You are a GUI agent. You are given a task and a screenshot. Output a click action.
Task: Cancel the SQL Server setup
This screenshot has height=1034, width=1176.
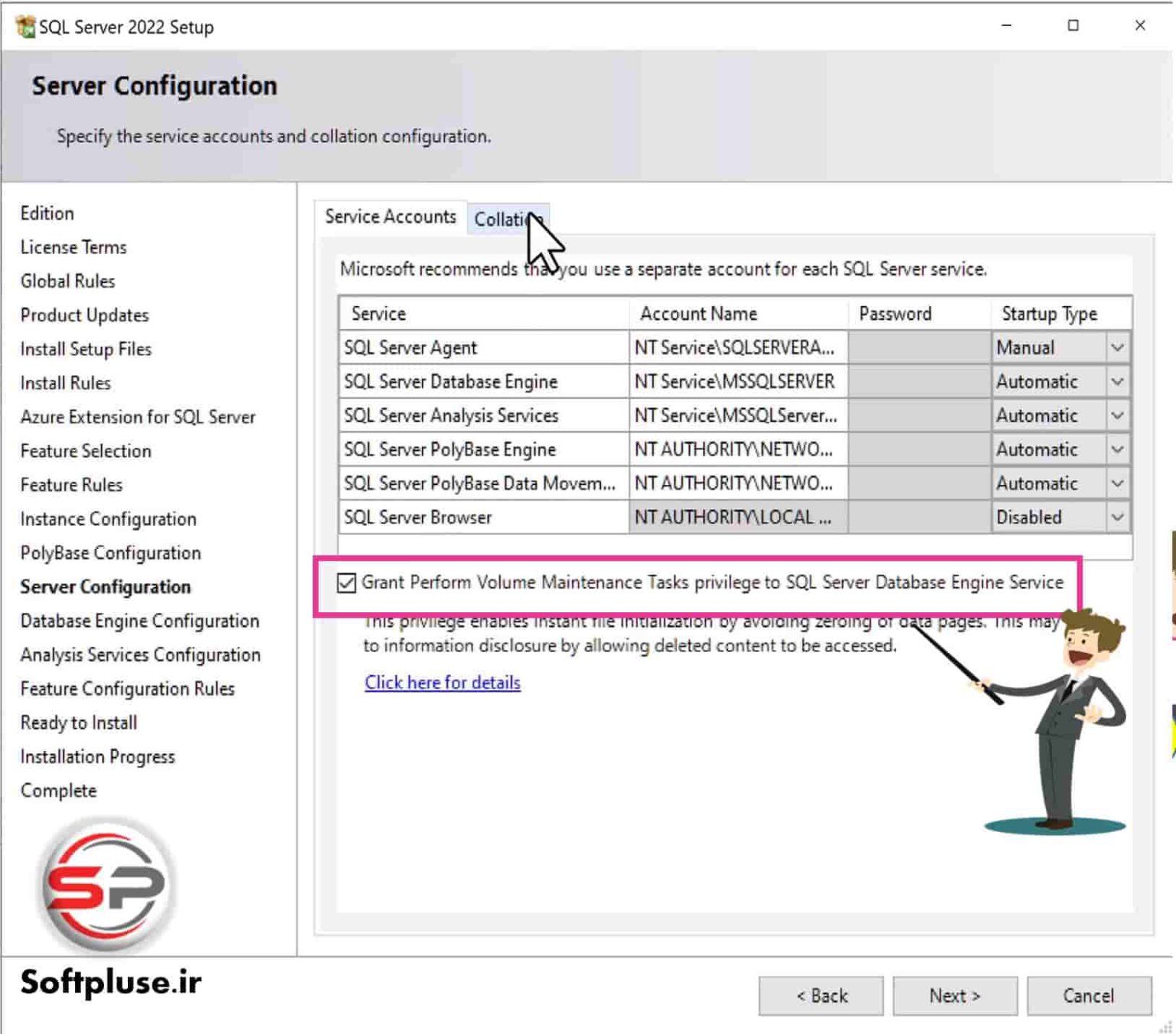pyautogui.click(x=1089, y=995)
